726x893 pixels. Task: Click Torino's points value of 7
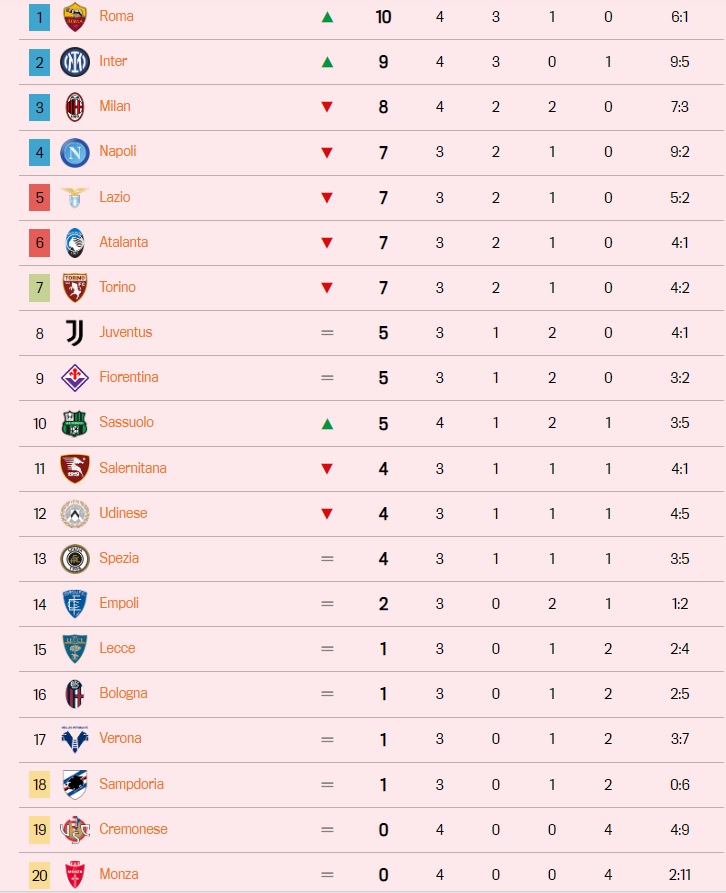(382, 287)
